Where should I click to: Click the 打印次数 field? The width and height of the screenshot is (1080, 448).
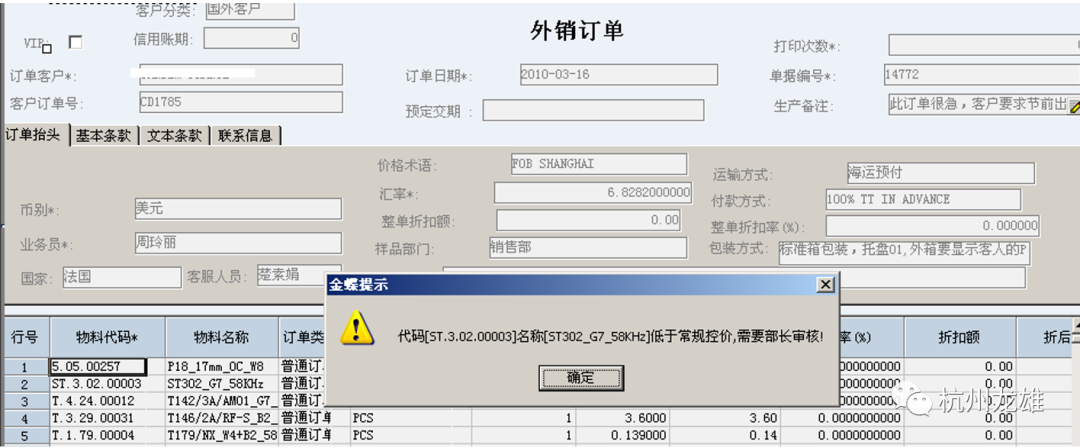(x=984, y=45)
